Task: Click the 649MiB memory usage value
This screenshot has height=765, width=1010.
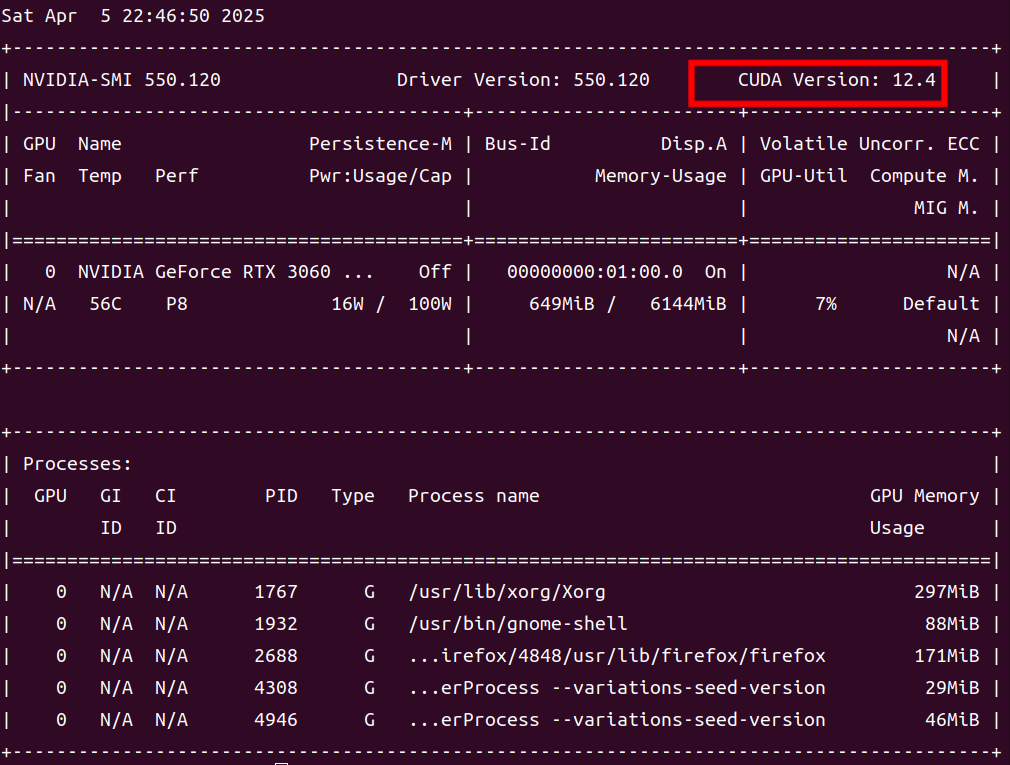Action: click(x=562, y=304)
